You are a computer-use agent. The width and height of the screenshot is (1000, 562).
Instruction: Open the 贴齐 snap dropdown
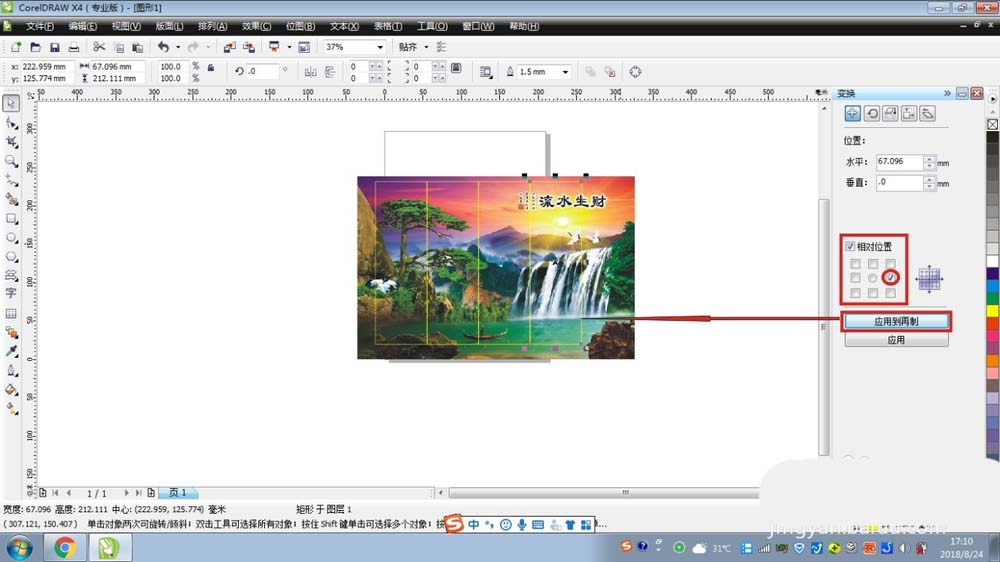click(x=426, y=47)
